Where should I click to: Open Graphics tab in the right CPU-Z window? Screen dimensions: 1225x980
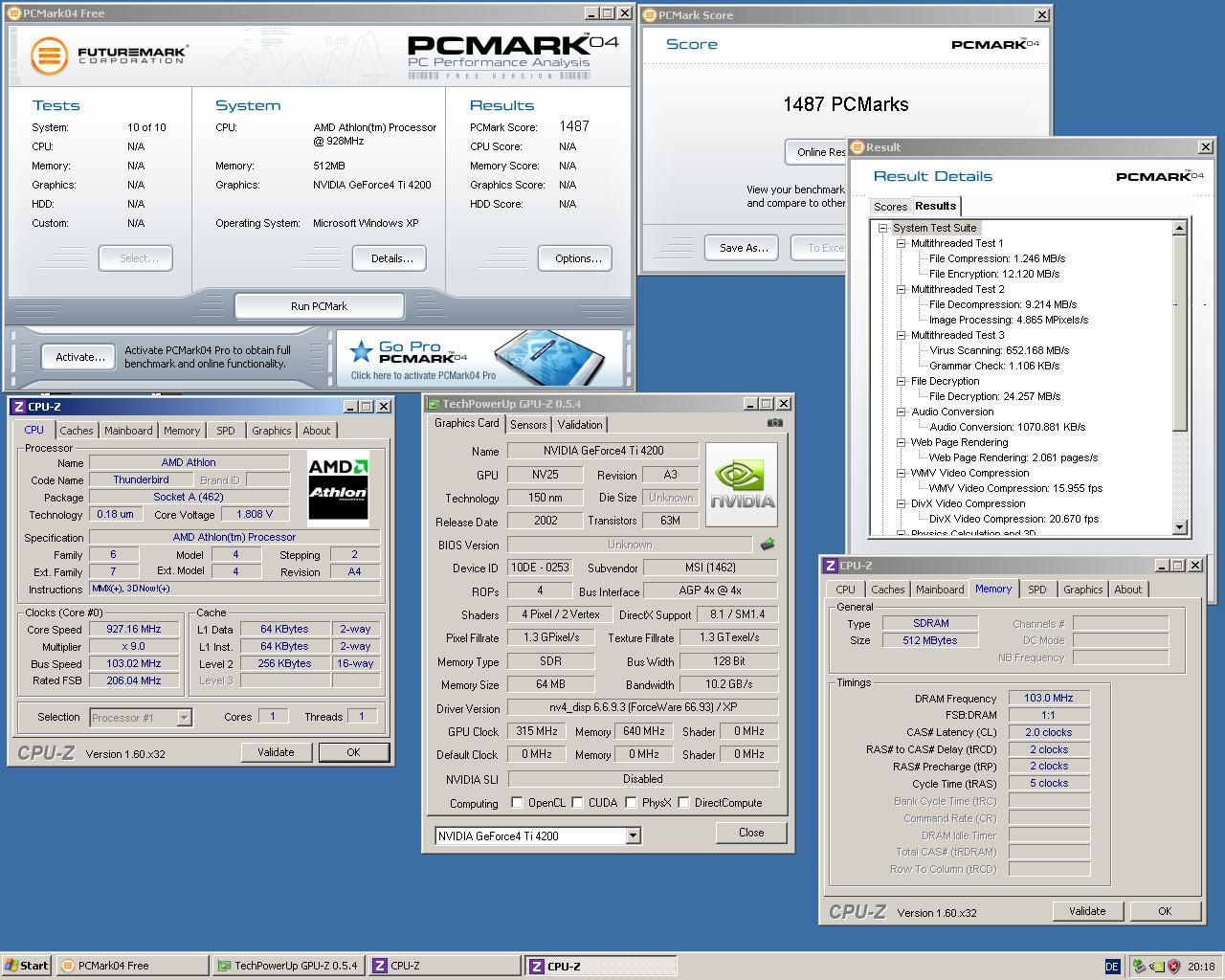(1083, 590)
